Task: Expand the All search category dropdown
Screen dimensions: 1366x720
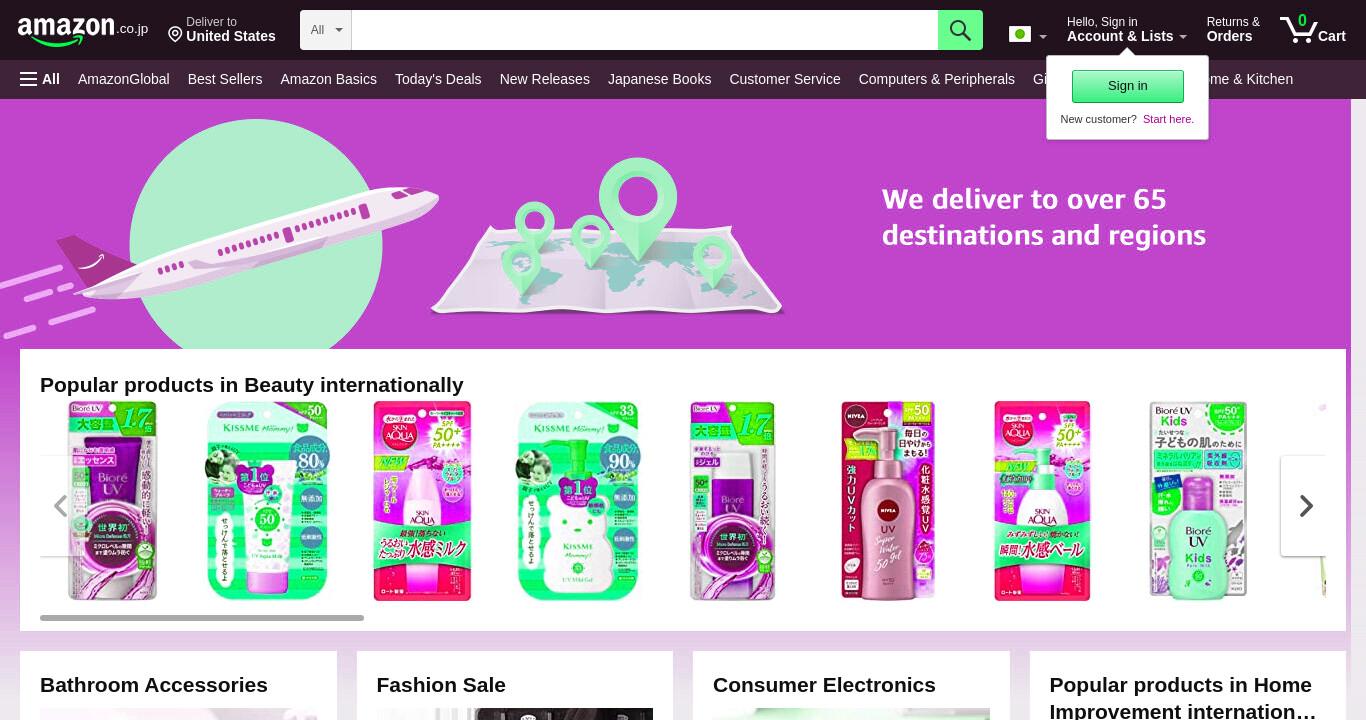Action: pyautogui.click(x=326, y=30)
